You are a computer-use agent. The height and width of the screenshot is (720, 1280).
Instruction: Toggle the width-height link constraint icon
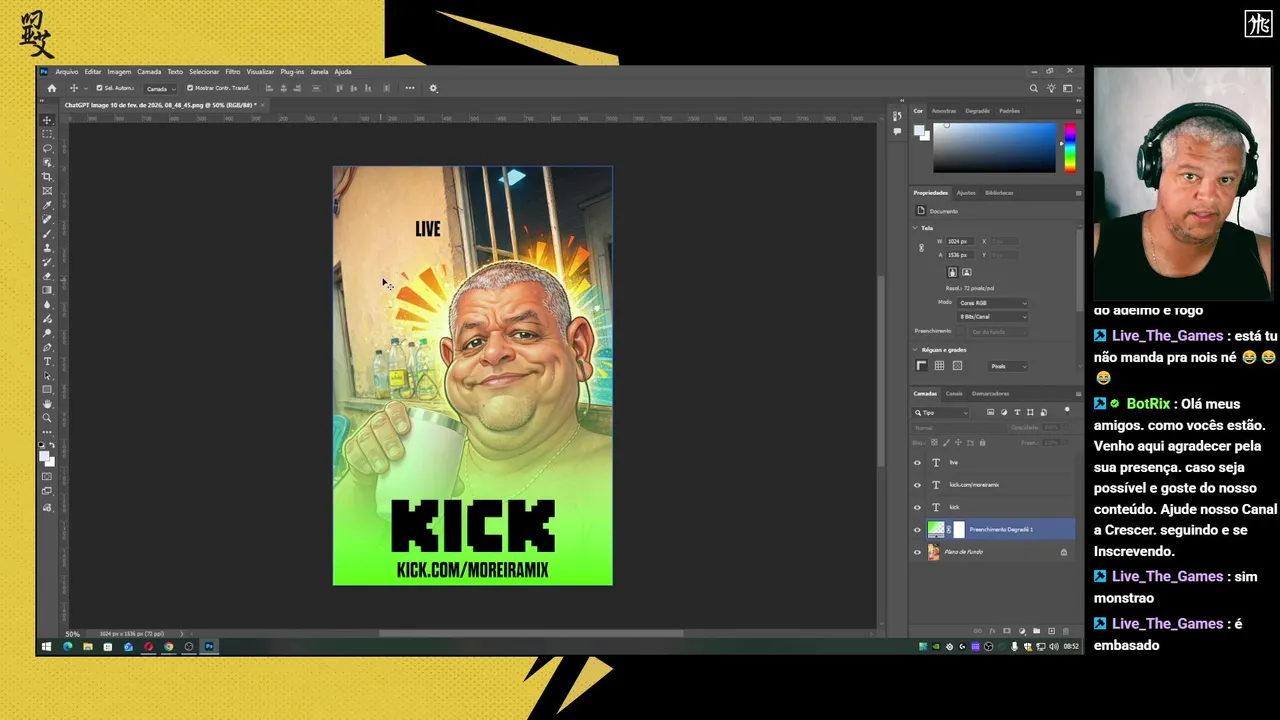click(x=921, y=248)
